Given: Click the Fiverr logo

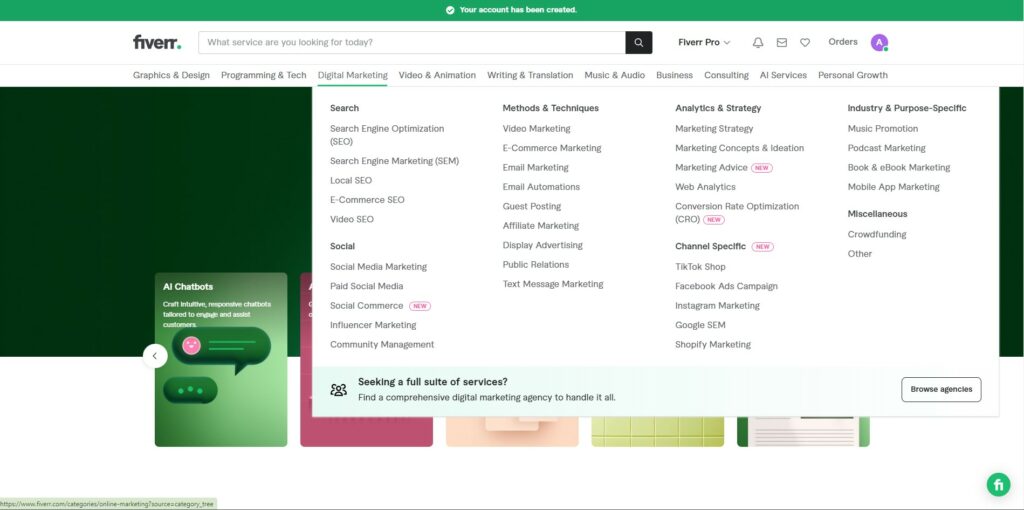Looking at the screenshot, I should tap(157, 42).
